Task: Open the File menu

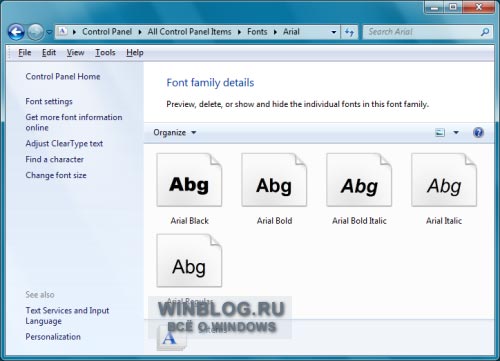Action: [x=25, y=53]
